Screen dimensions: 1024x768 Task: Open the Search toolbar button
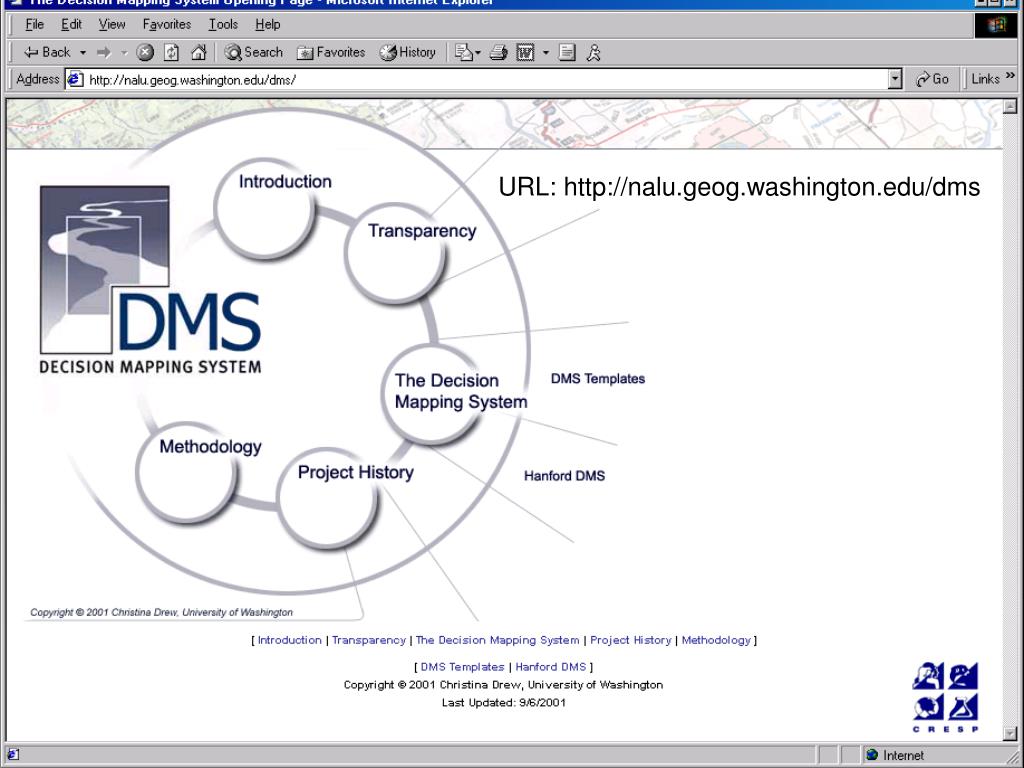click(x=253, y=52)
